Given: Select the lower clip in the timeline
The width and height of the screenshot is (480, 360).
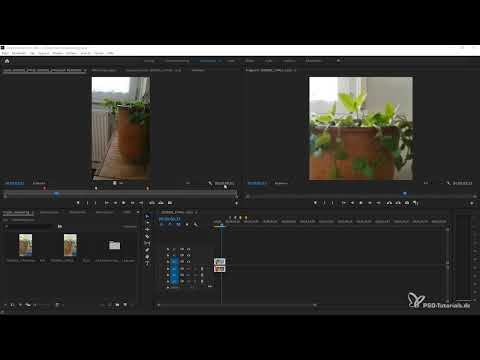Looking at the screenshot, I should click(219, 269).
